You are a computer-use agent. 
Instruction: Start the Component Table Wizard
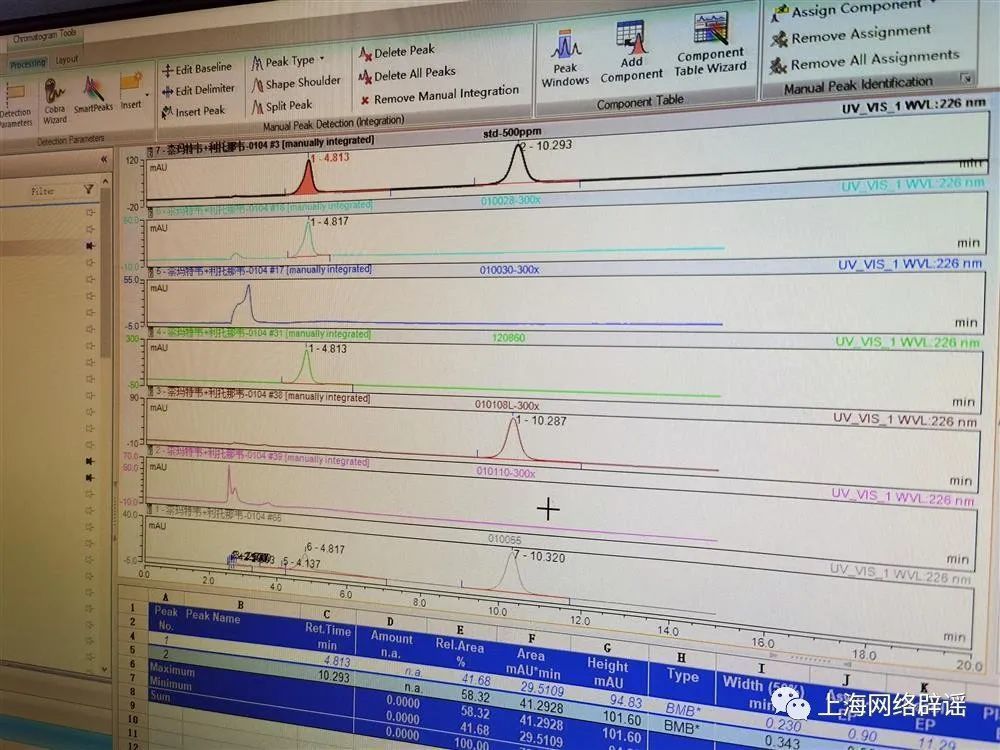click(710, 45)
